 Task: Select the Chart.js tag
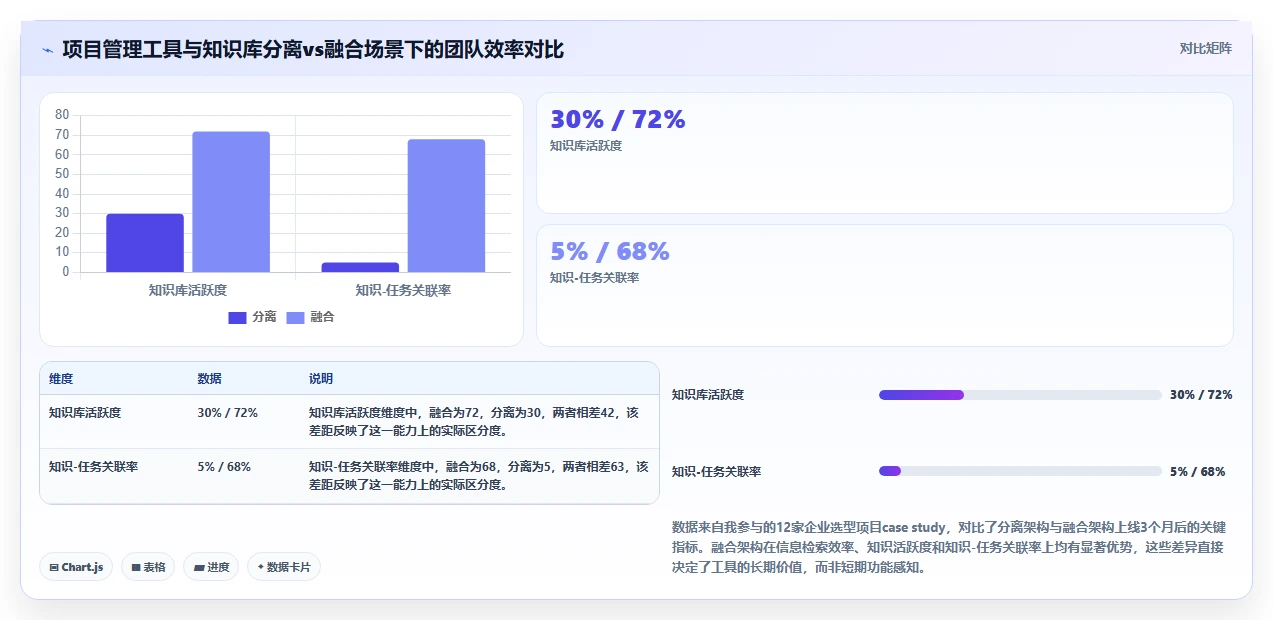(77, 567)
